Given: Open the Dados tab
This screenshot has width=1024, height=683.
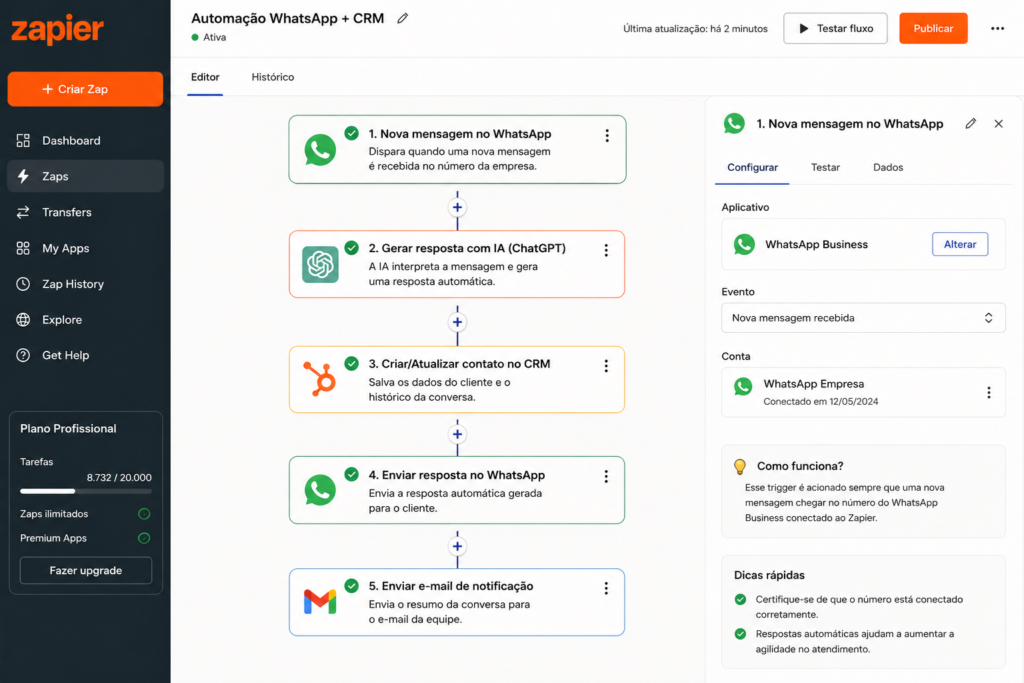Looking at the screenshot, I should (x=888, y=167).
